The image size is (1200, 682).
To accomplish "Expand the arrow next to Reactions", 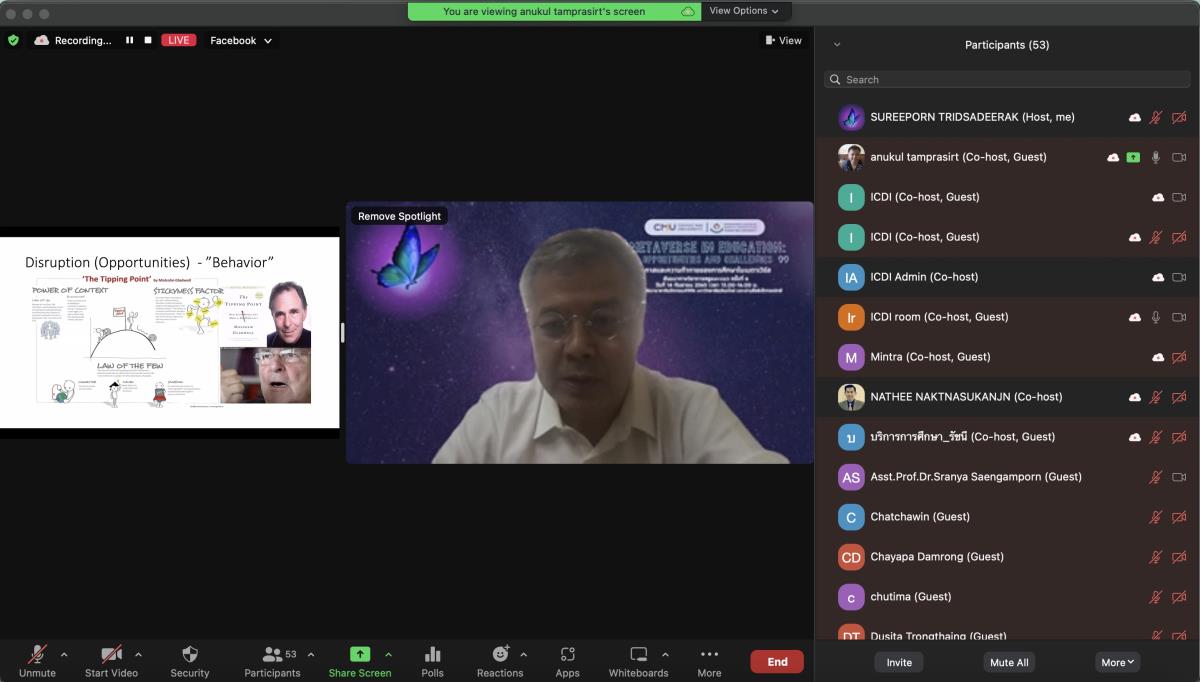I will tap(524, 655).
